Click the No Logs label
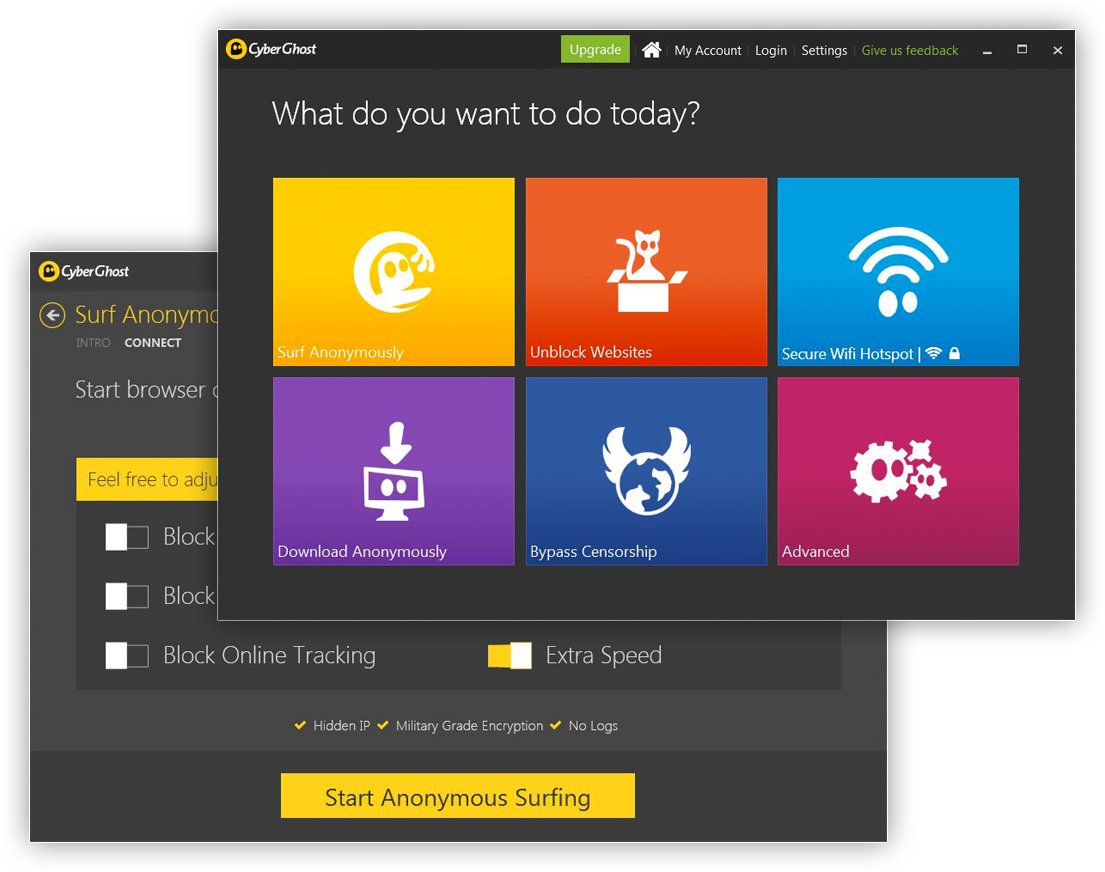This screenshot has height=872, width=1105. coord(593,725)
